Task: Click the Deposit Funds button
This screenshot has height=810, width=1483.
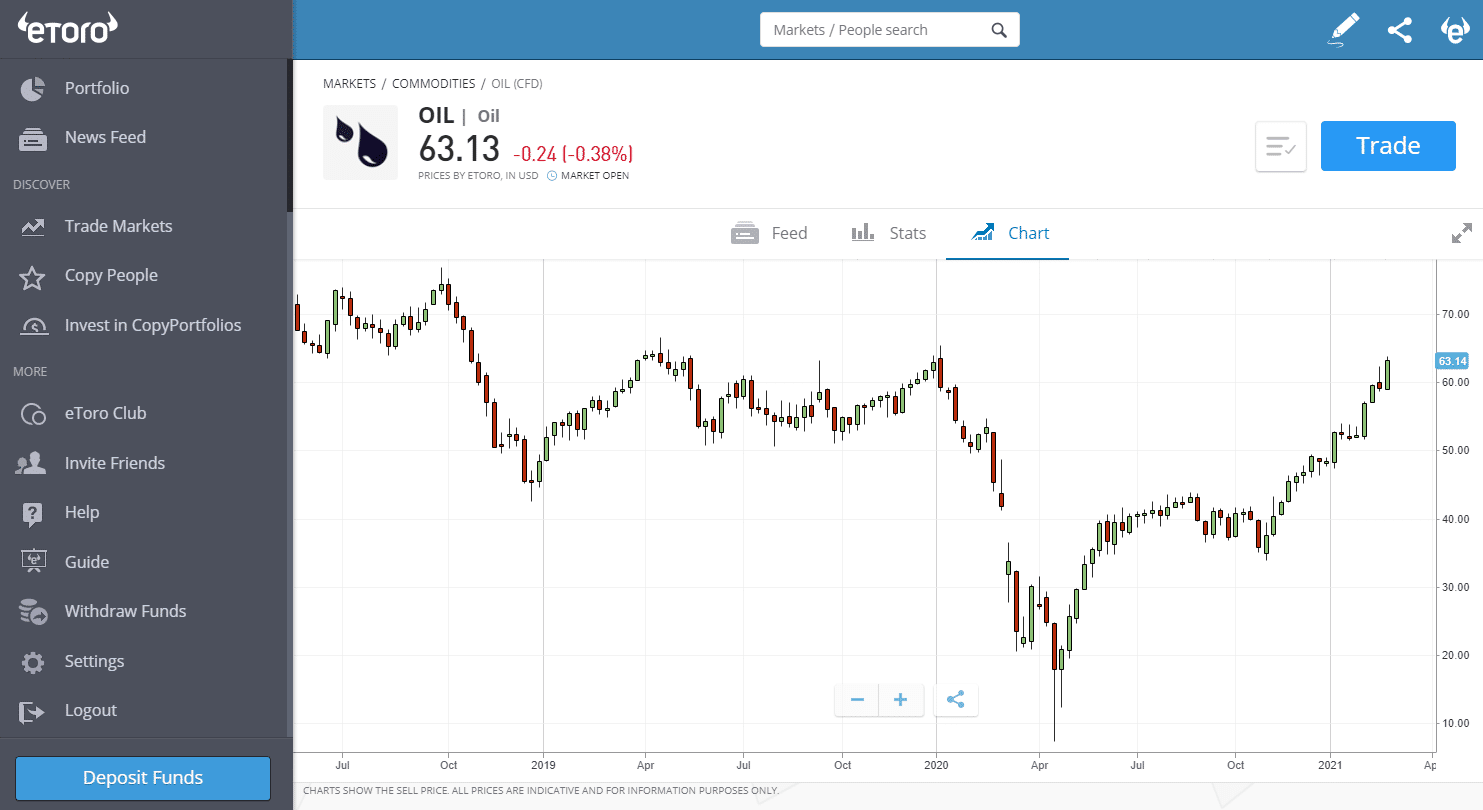Action: [x=143, y=778]
